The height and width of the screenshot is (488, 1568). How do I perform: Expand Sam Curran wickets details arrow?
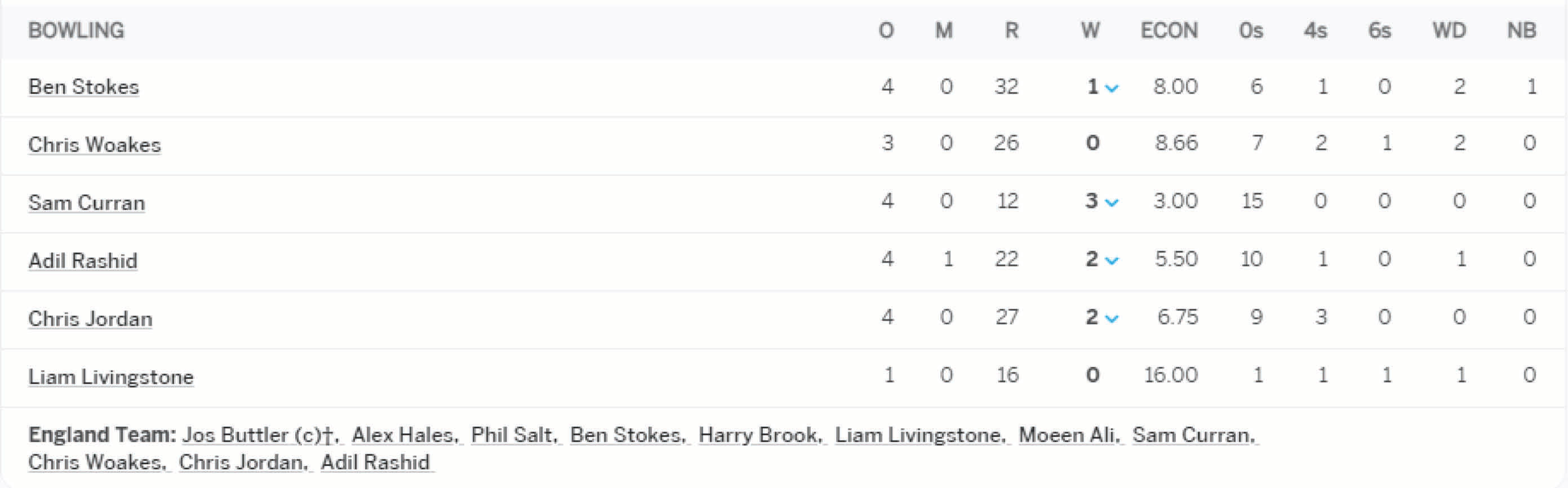point(1112,203)
